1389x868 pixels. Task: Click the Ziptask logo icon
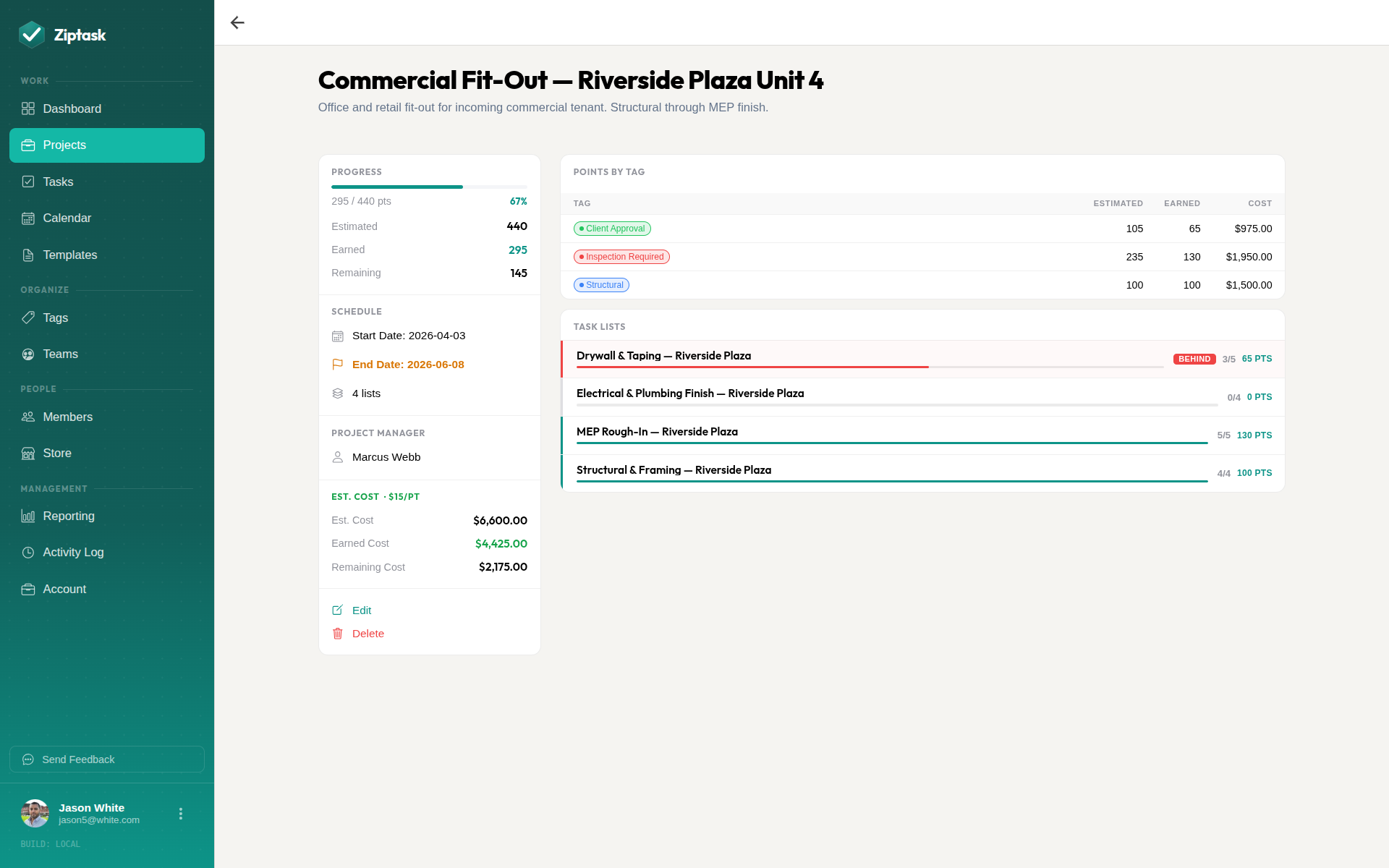[x=32, y=35]
